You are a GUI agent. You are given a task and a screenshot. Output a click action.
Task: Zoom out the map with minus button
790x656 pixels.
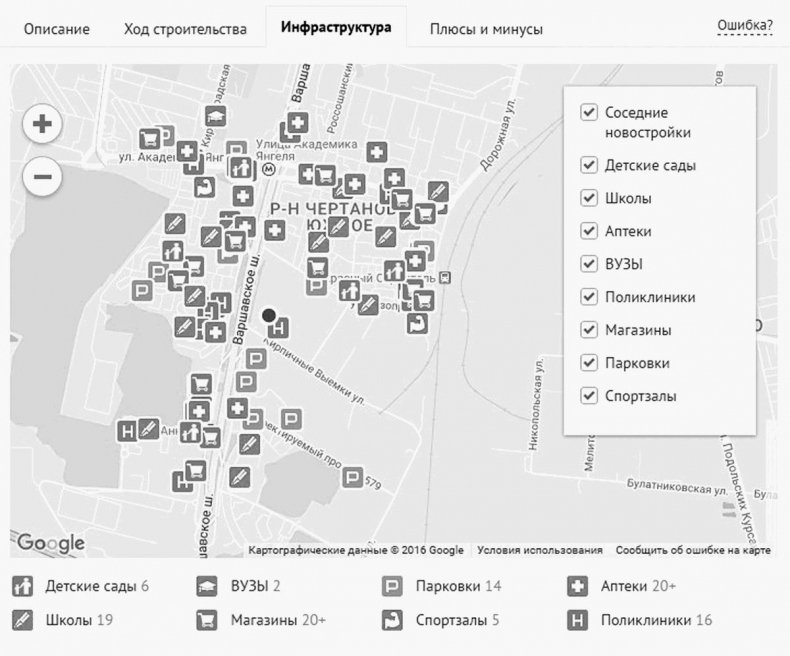click(x=42, y=177)
